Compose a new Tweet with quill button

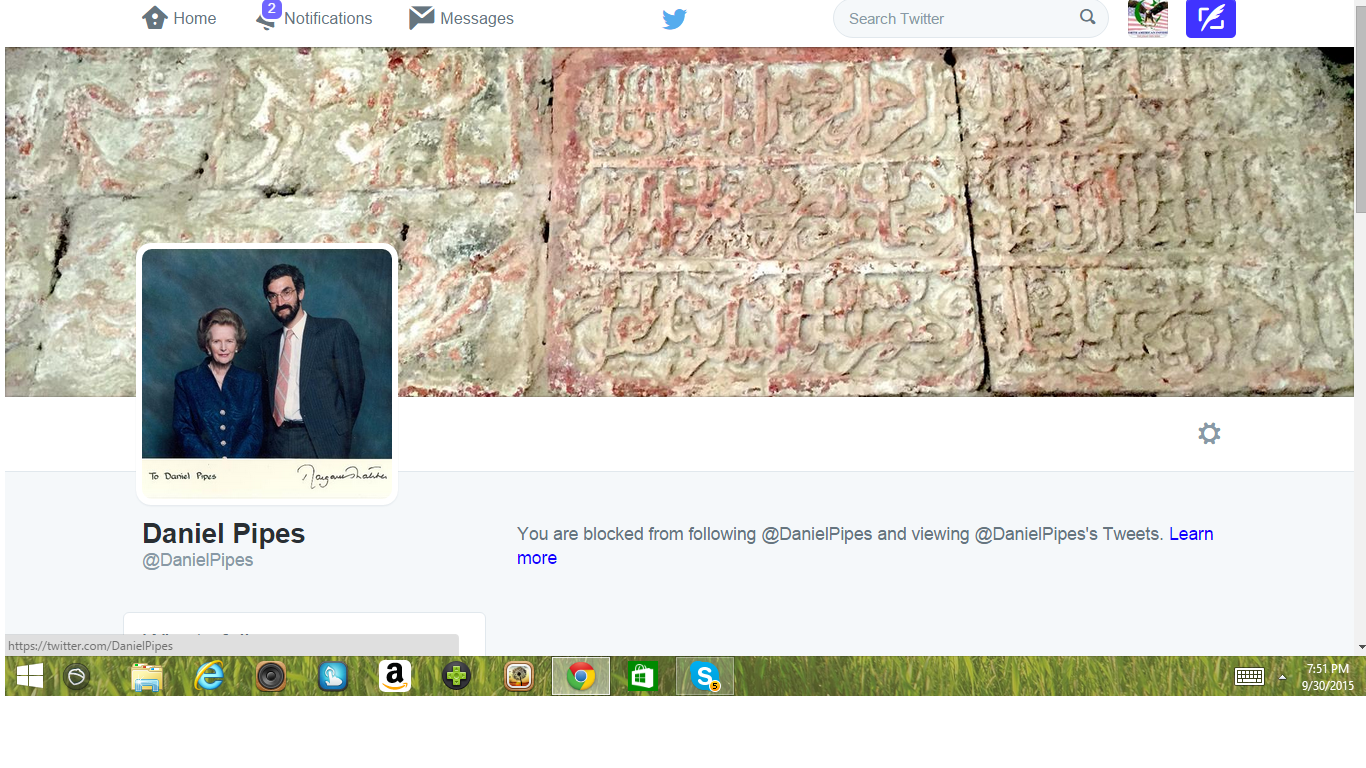(1210, 18)
